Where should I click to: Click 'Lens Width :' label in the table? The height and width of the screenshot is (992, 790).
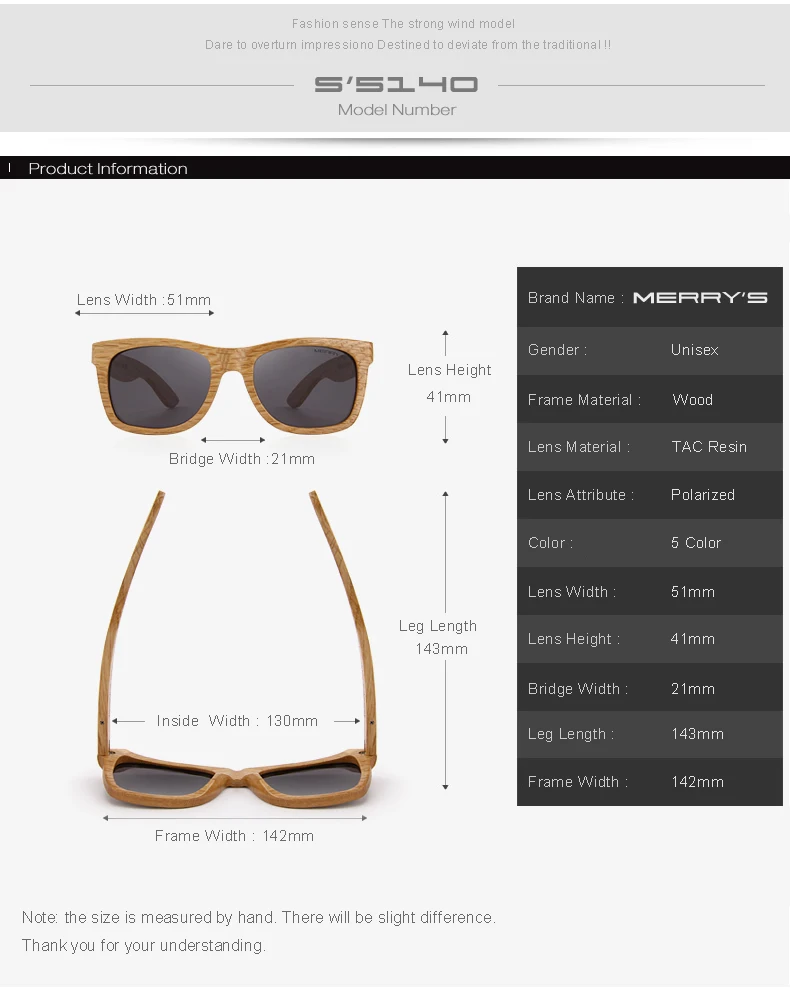click(x=572, y=592)
